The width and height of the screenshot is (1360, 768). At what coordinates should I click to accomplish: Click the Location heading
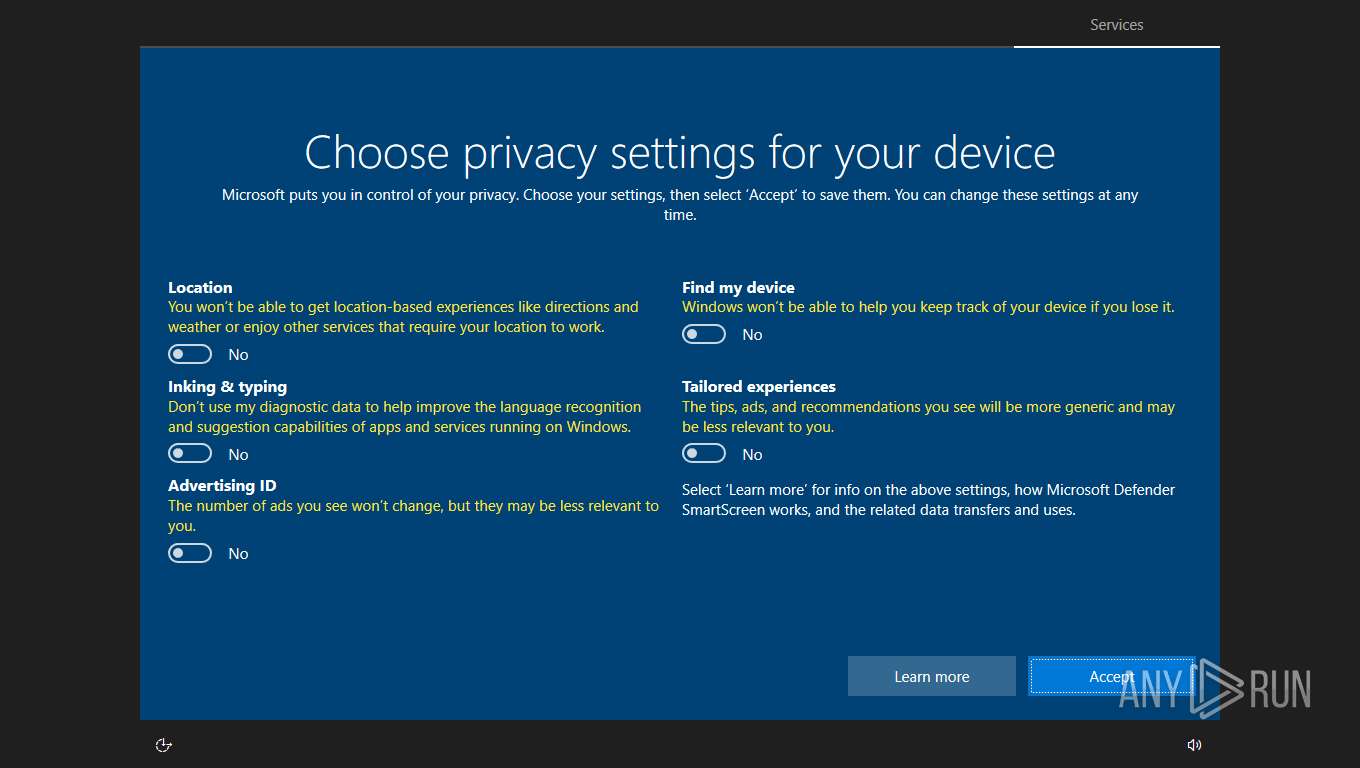click(x=200, y=287)
